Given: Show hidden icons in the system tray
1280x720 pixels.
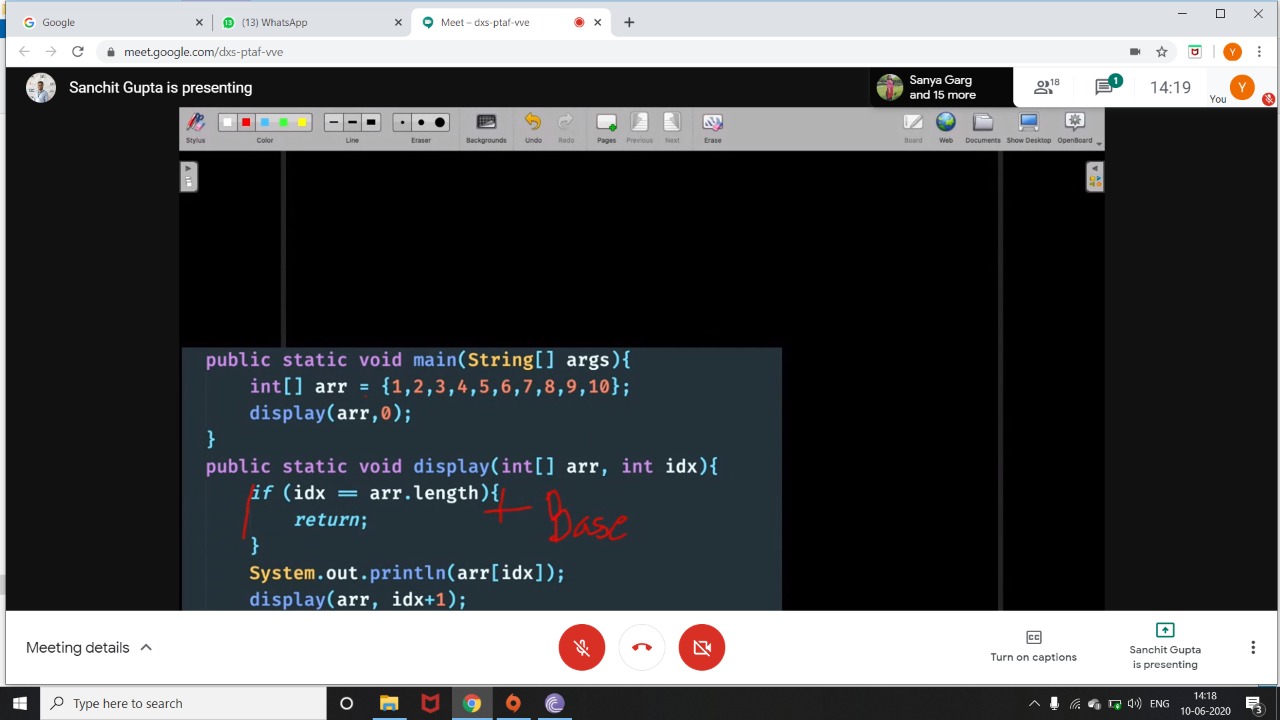Looking at the screenshot, I should click(x=1034, y=703).
